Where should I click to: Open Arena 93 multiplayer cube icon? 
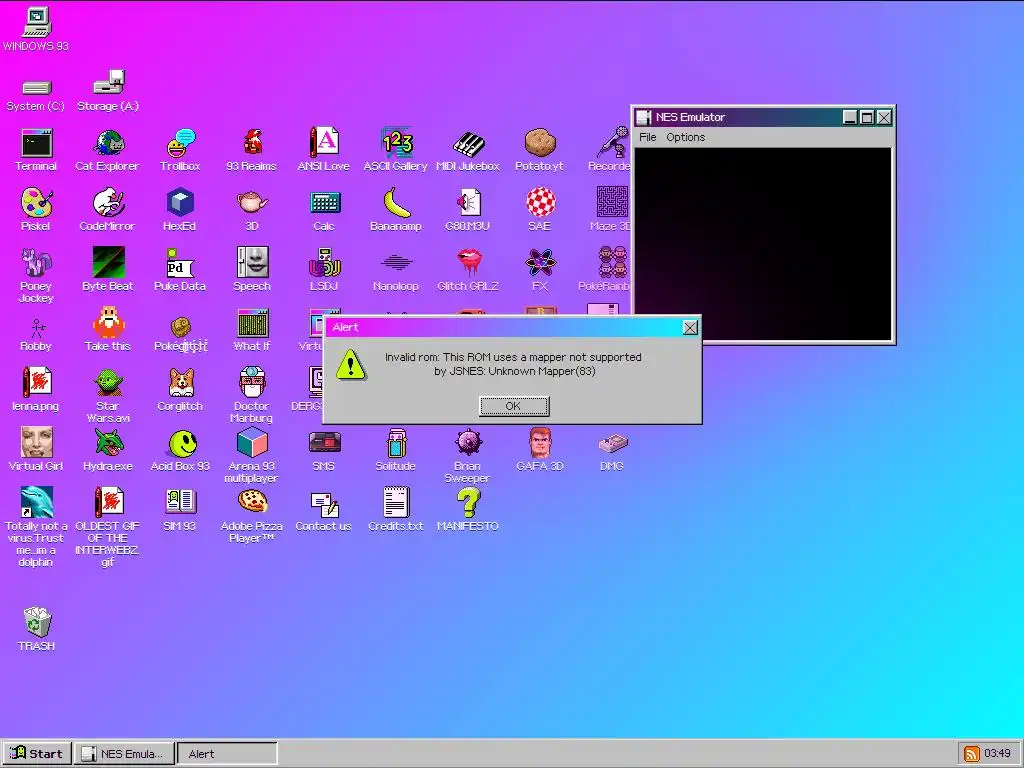[252, 442]
